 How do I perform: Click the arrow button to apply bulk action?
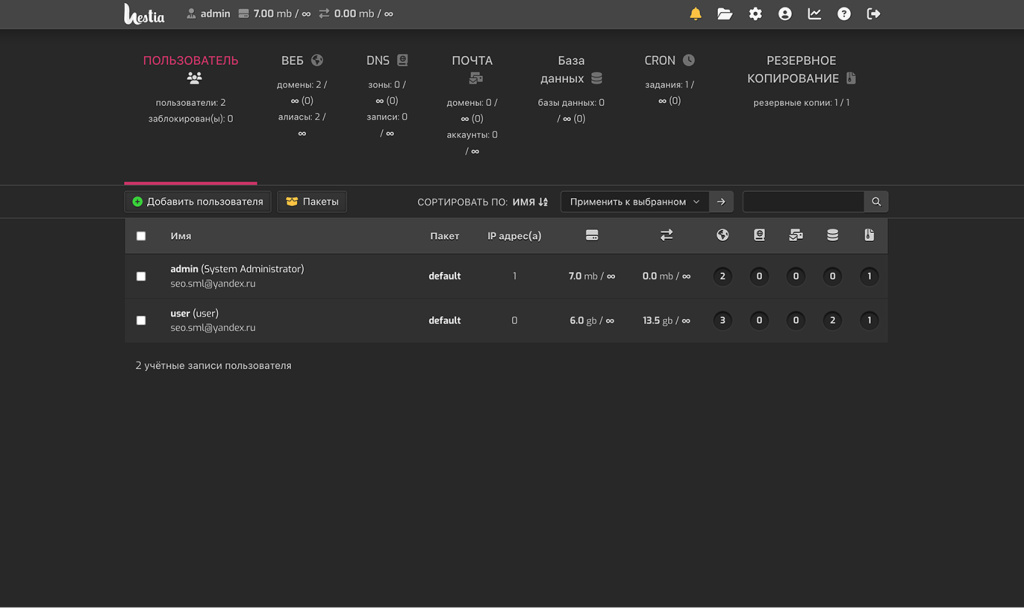[x=721, y=202]
